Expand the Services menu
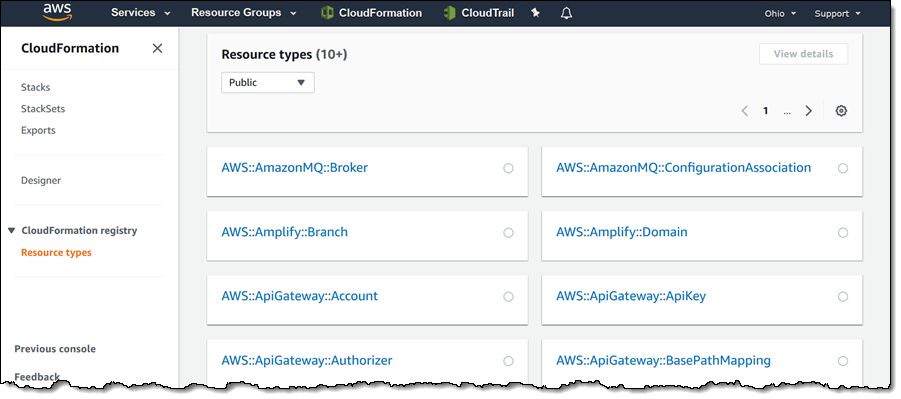Screen dimensions: 901x399 [141, 13]
